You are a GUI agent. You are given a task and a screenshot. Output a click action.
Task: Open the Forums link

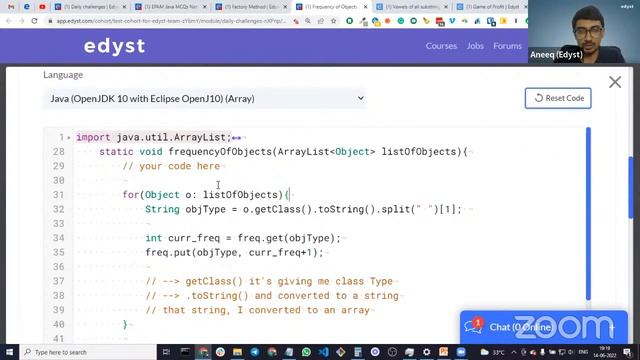point(507,46)
